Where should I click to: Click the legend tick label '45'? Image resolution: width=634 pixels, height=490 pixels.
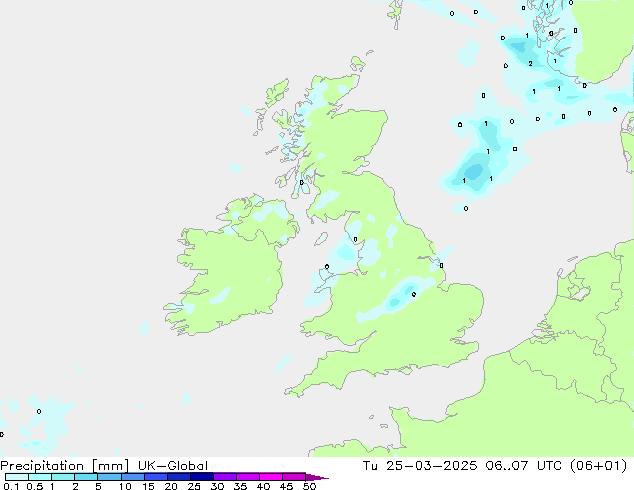[287, 486]
